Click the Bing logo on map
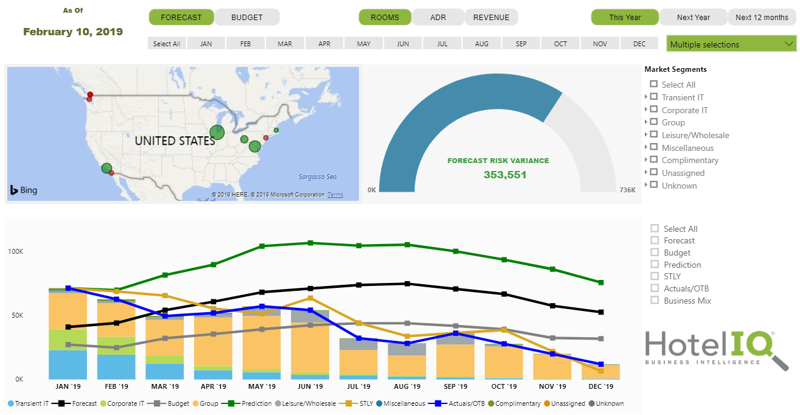The image size is (800, 415). pos(23,190)
